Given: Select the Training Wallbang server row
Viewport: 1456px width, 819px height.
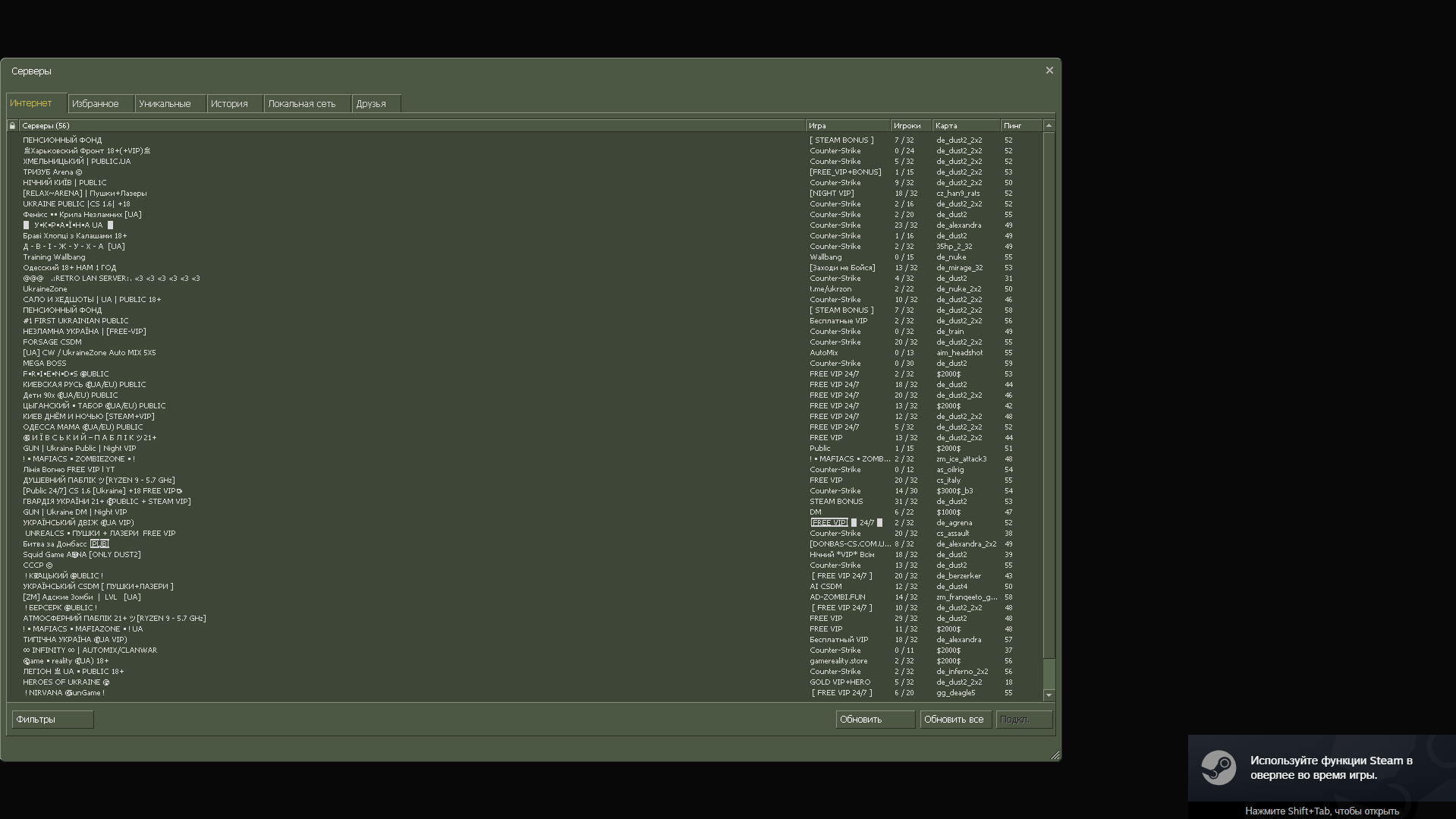Looking at the screenshot, I should [x=54, y=257].
